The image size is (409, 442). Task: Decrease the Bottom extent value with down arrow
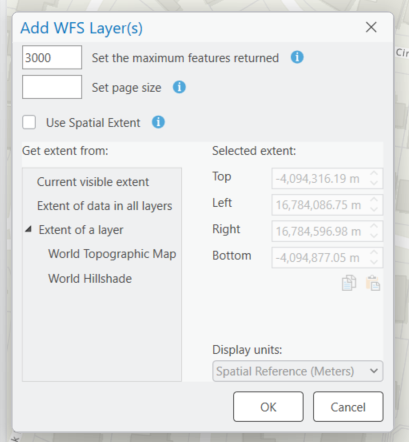(374, 262)
